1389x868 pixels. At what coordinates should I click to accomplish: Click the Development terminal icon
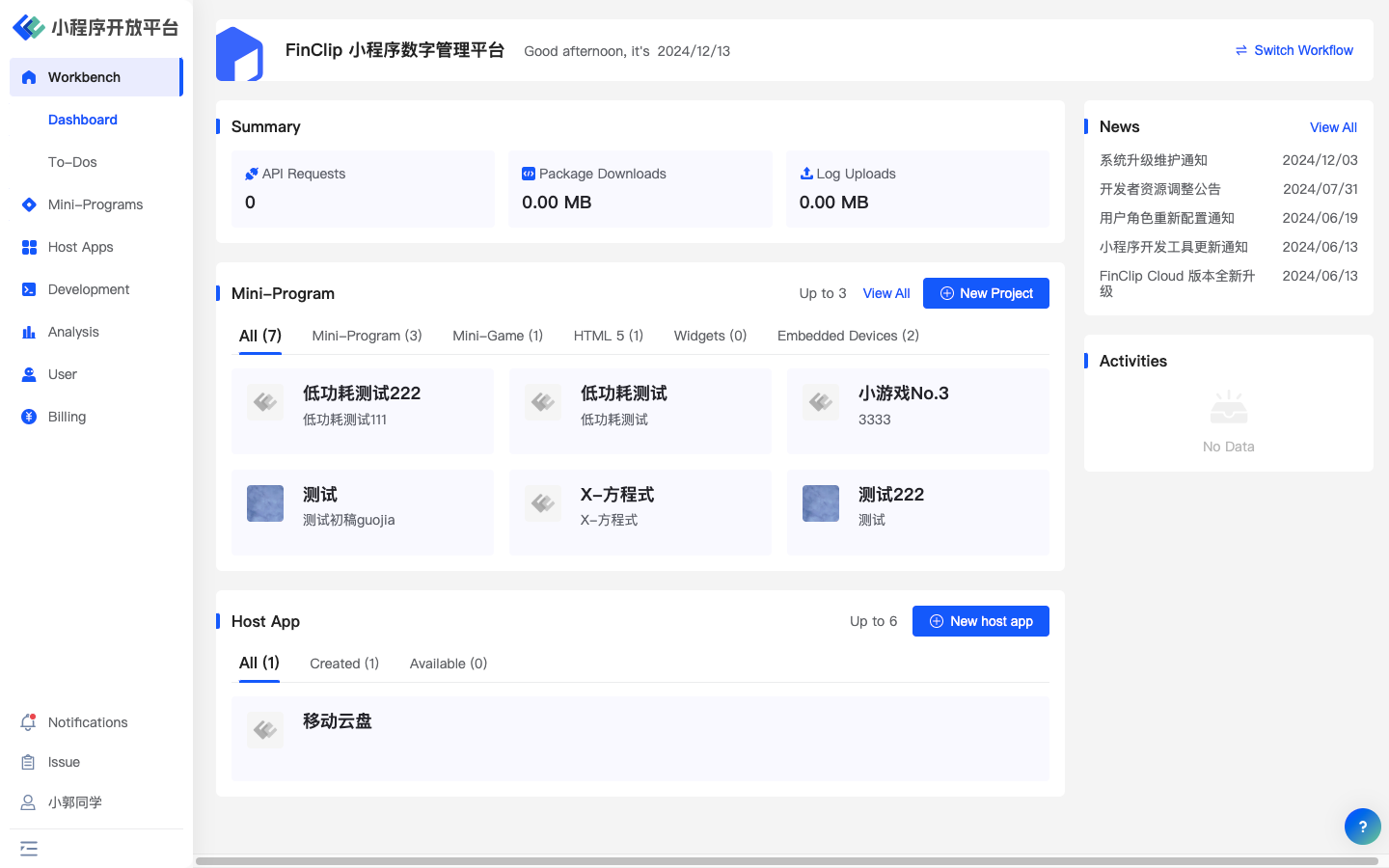coord(29,289)
